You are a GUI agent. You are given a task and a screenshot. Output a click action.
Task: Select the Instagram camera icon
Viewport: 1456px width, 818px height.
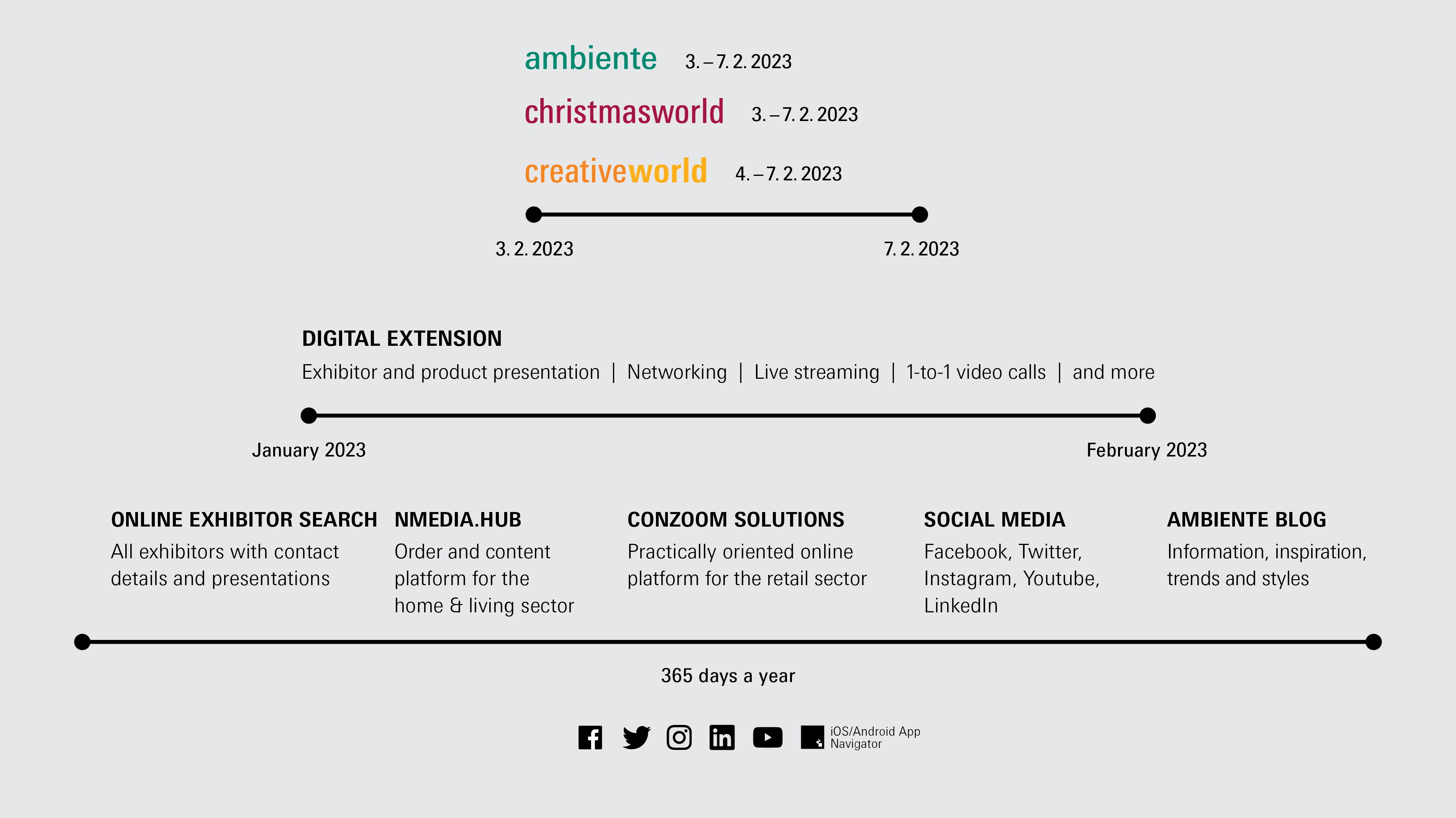679,737
